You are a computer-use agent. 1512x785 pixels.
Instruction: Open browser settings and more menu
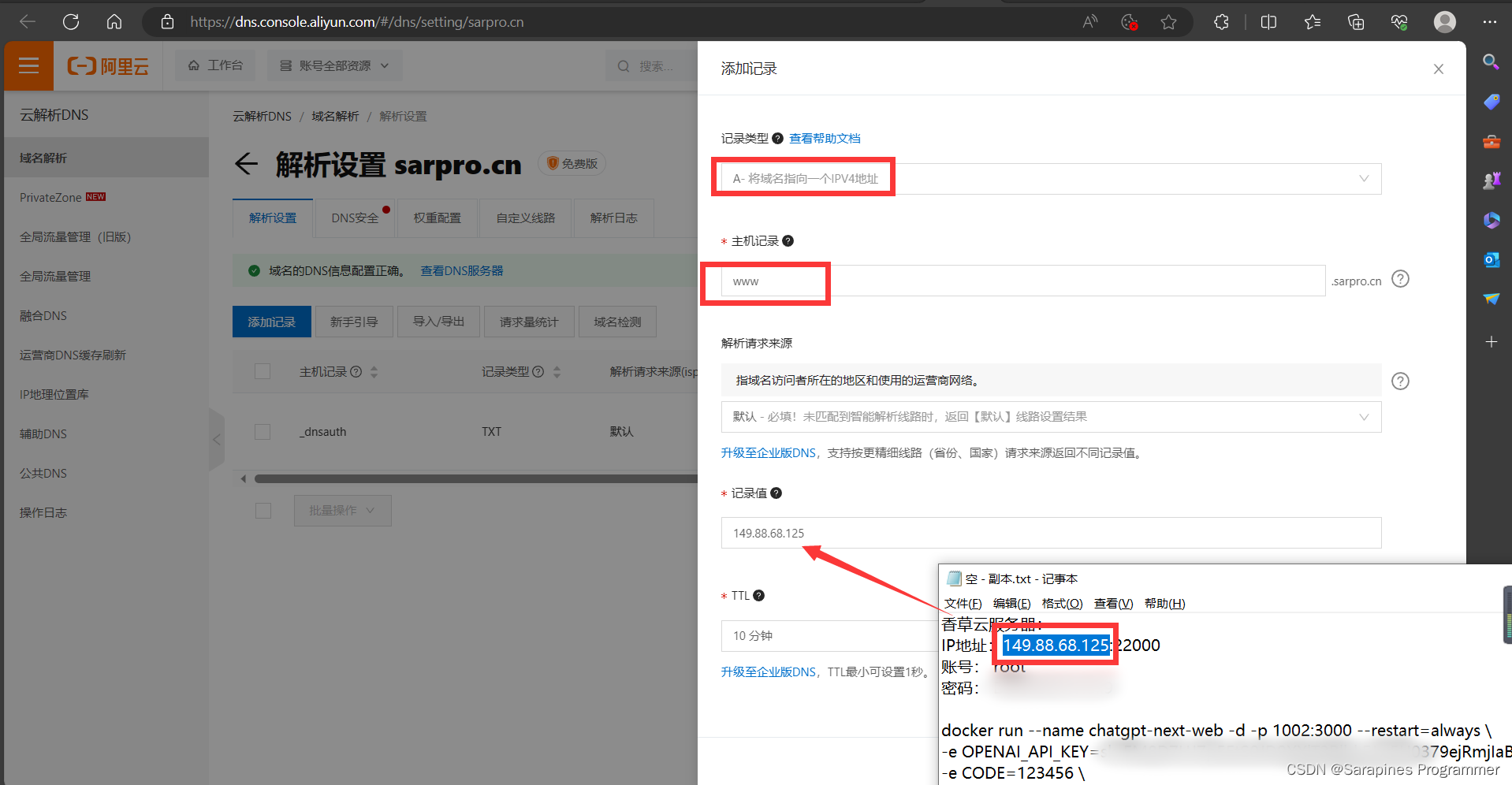coord(1489,22)
